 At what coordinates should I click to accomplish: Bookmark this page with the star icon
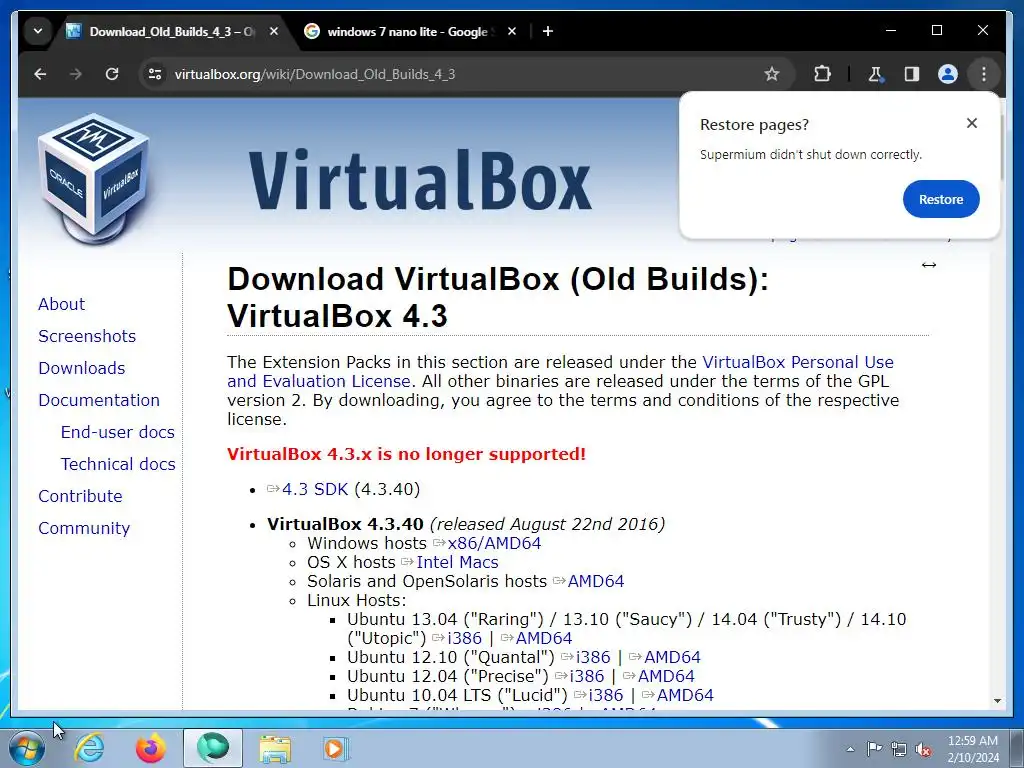click(x=772, y=74)
